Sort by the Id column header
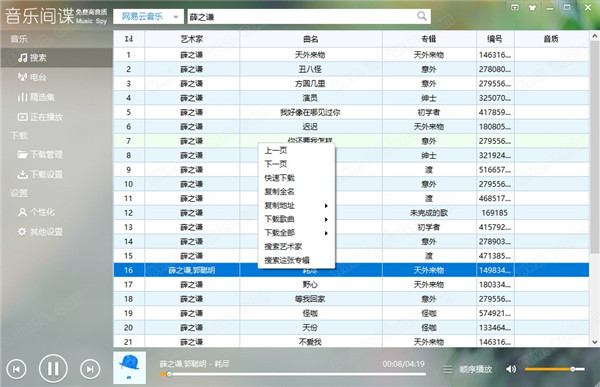Viewport: 600px width, 387px height. click(129, 39)
